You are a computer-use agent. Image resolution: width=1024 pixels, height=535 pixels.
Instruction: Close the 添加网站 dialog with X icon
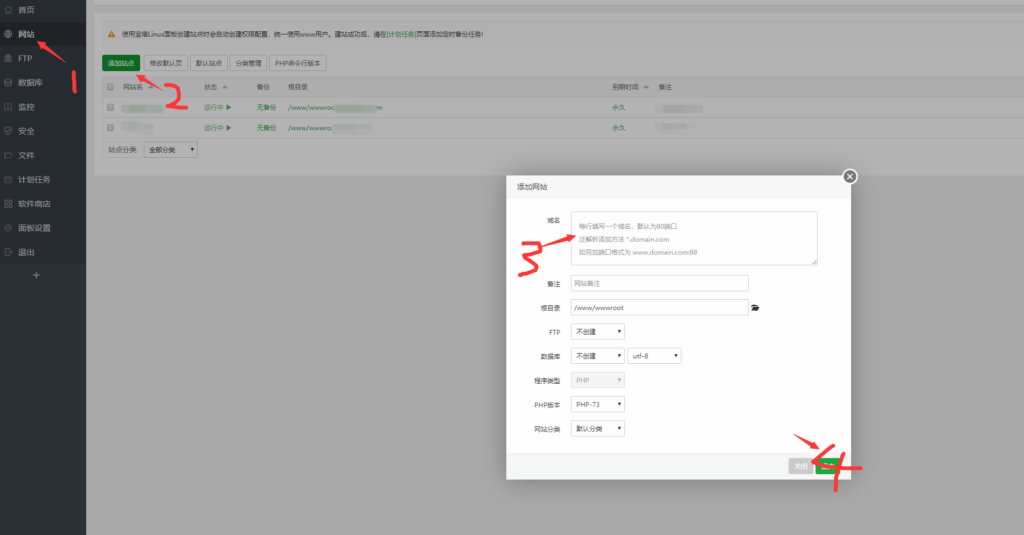(850, 176)
